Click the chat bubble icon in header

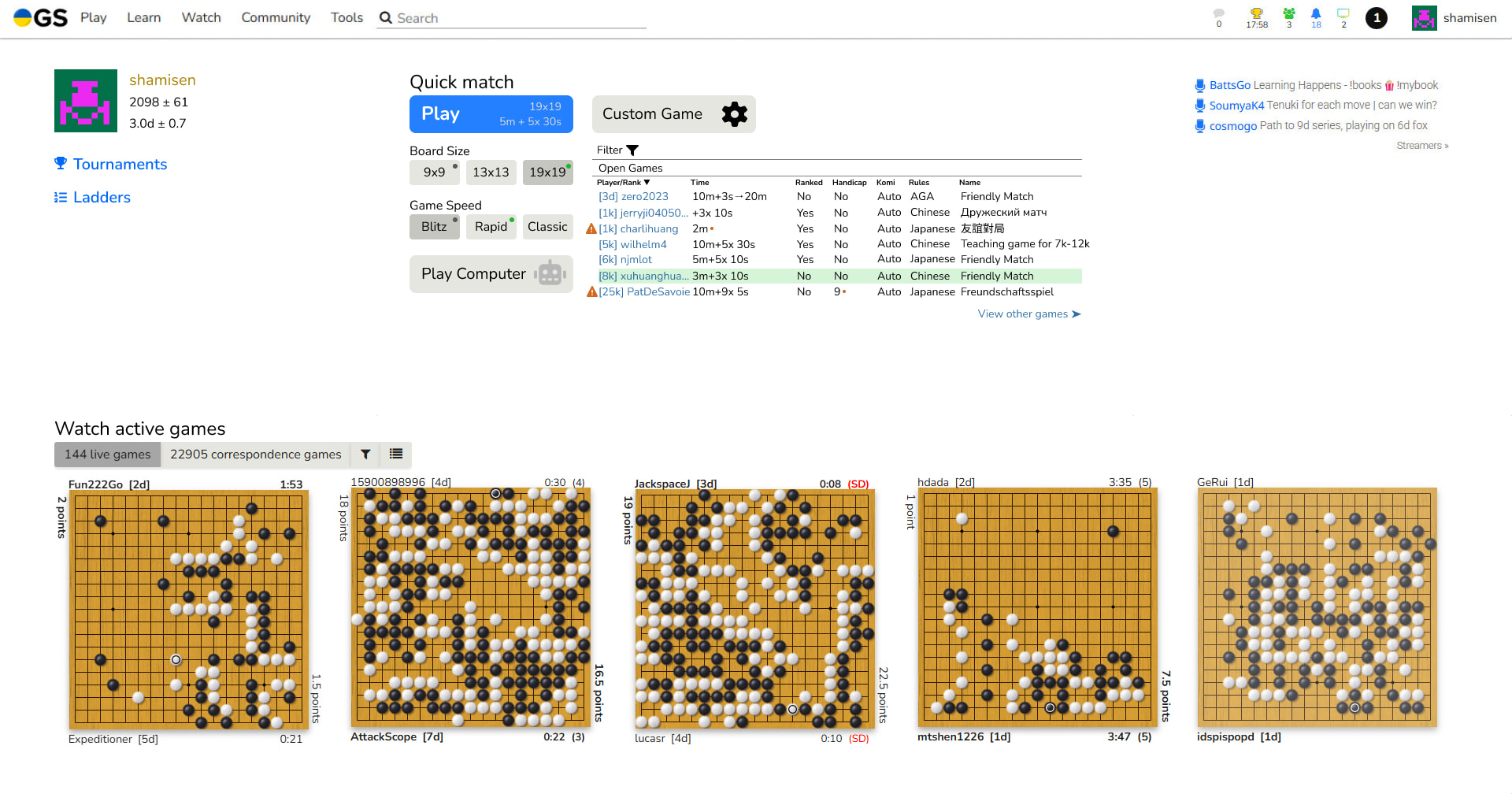click(1219, 14)
